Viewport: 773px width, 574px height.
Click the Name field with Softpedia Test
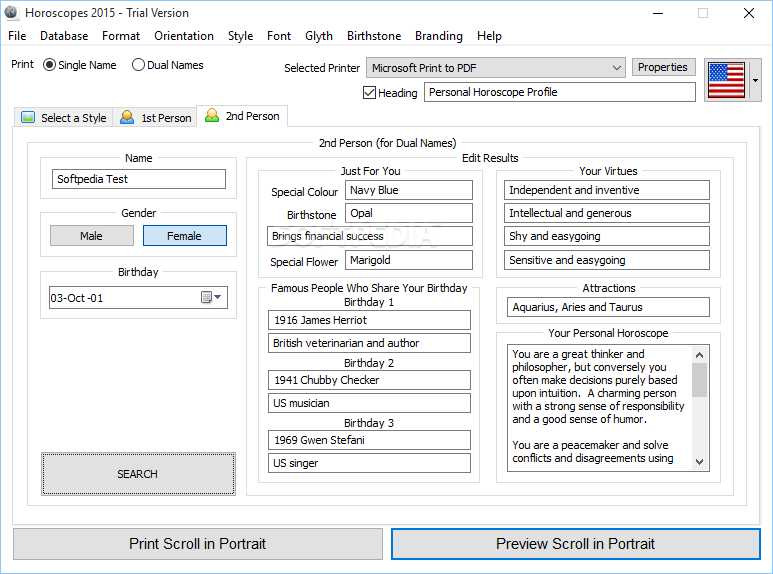point(139,179)
